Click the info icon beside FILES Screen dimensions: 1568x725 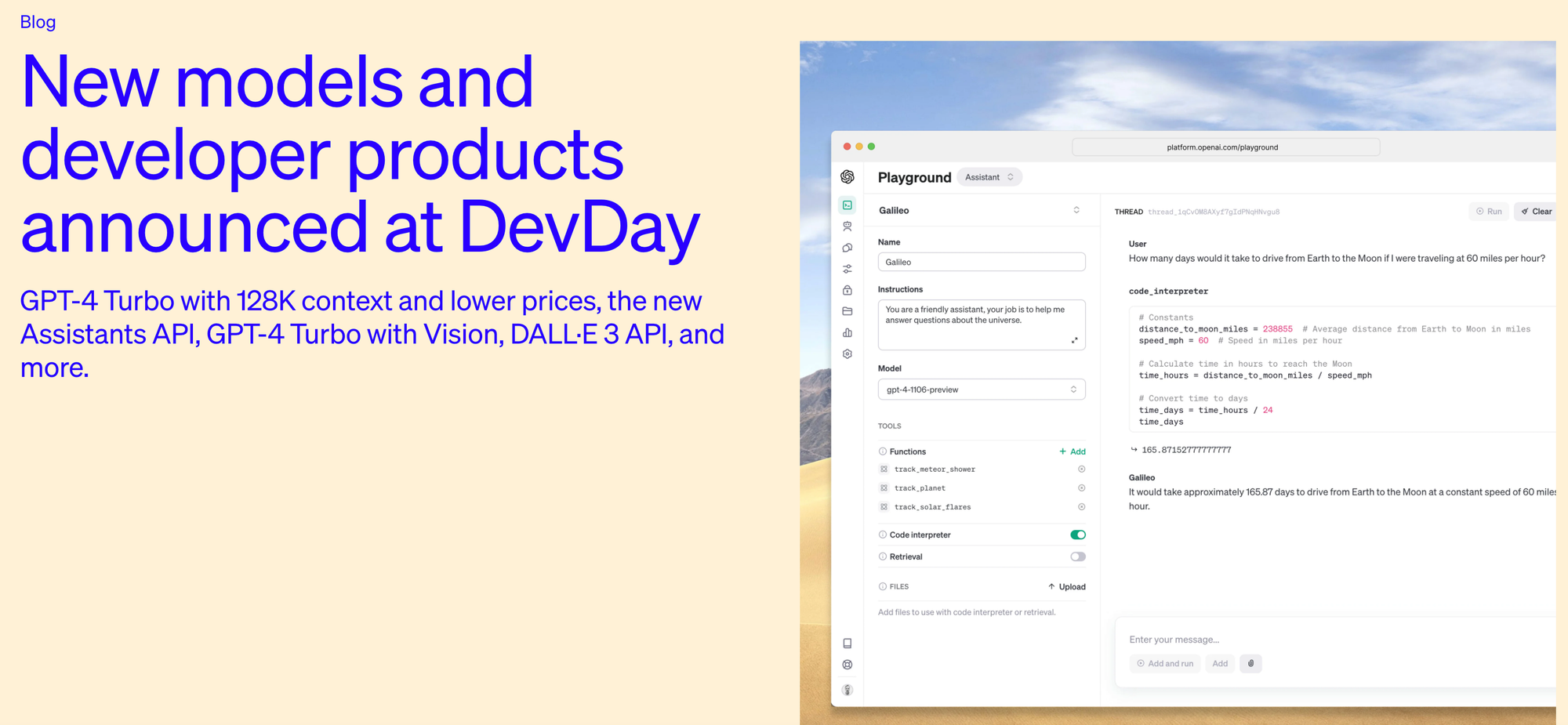[x=883, y=586]
